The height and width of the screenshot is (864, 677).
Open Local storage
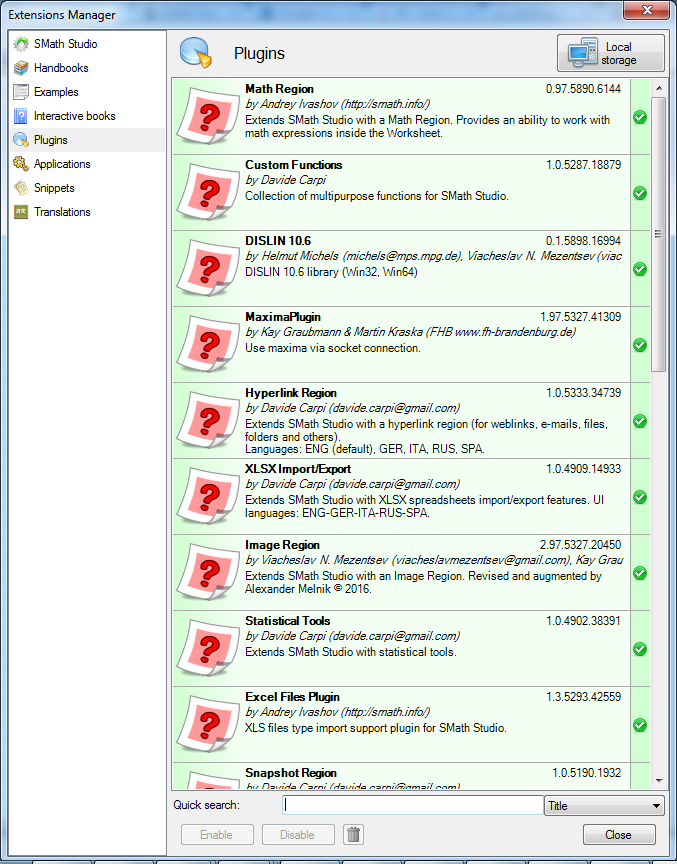pyautogui.click(x=610, y=54)
